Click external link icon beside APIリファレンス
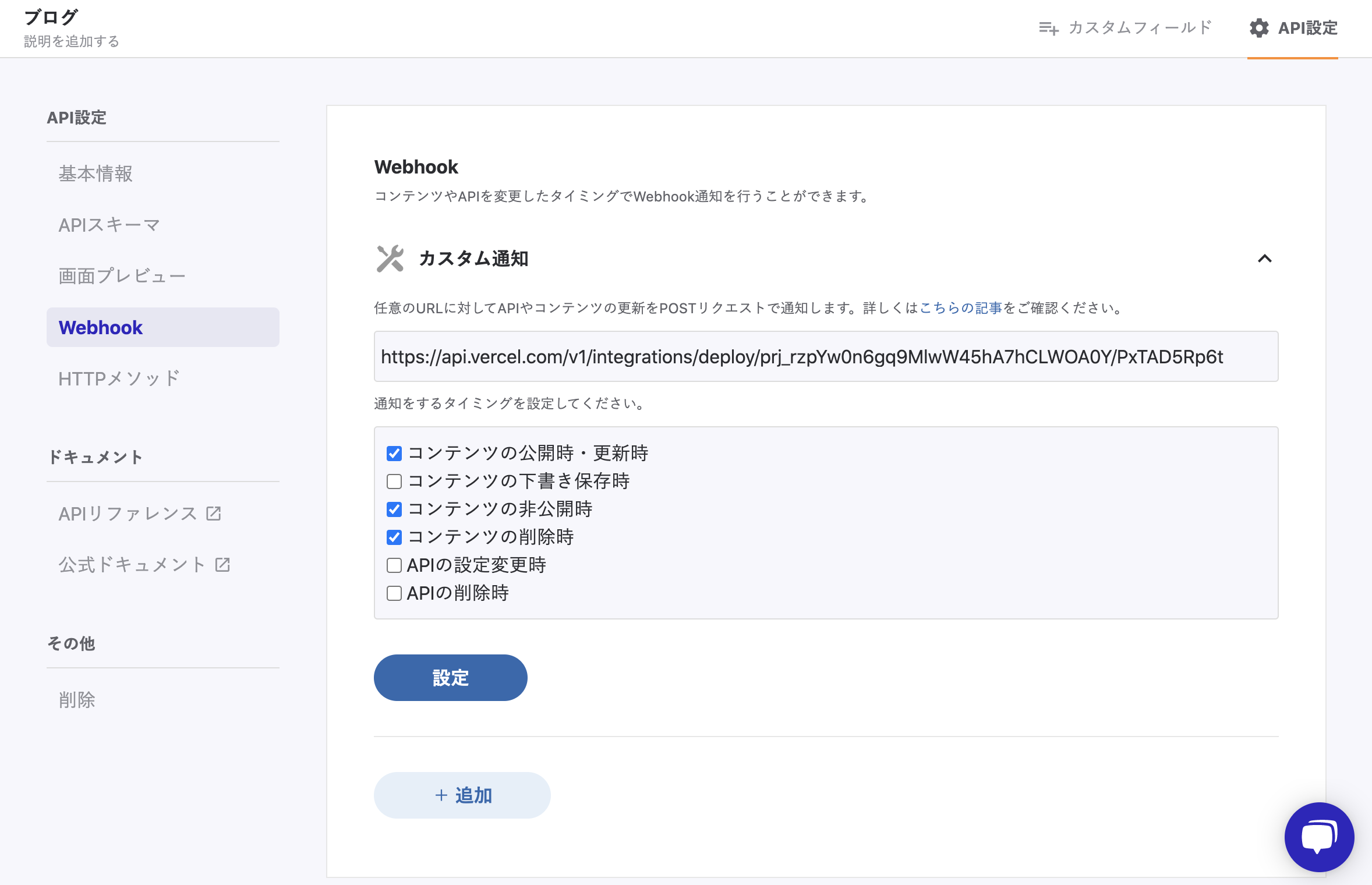This screenshot has height=885, width=1372. point(214,514)
